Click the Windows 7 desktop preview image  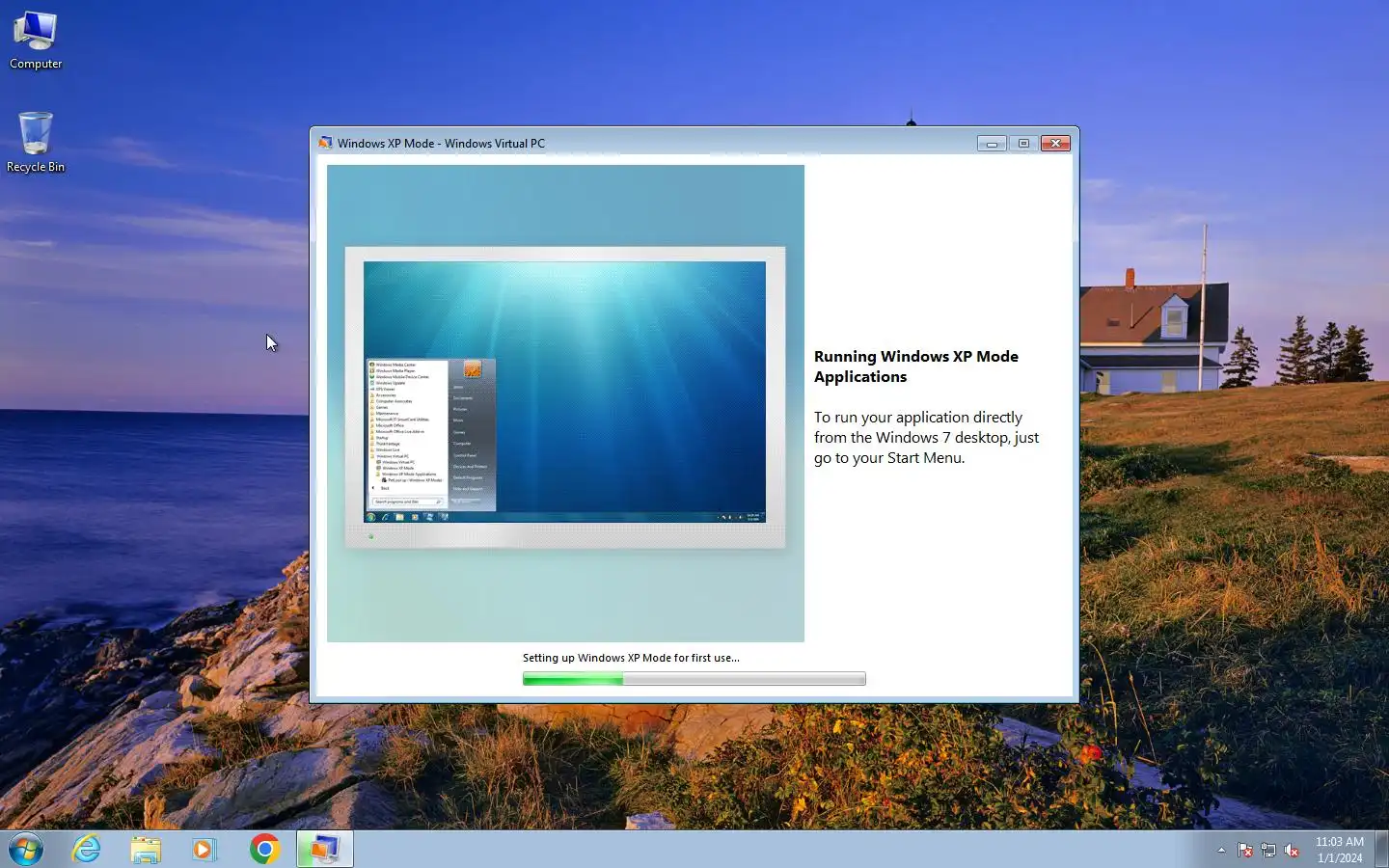[565, 403]
